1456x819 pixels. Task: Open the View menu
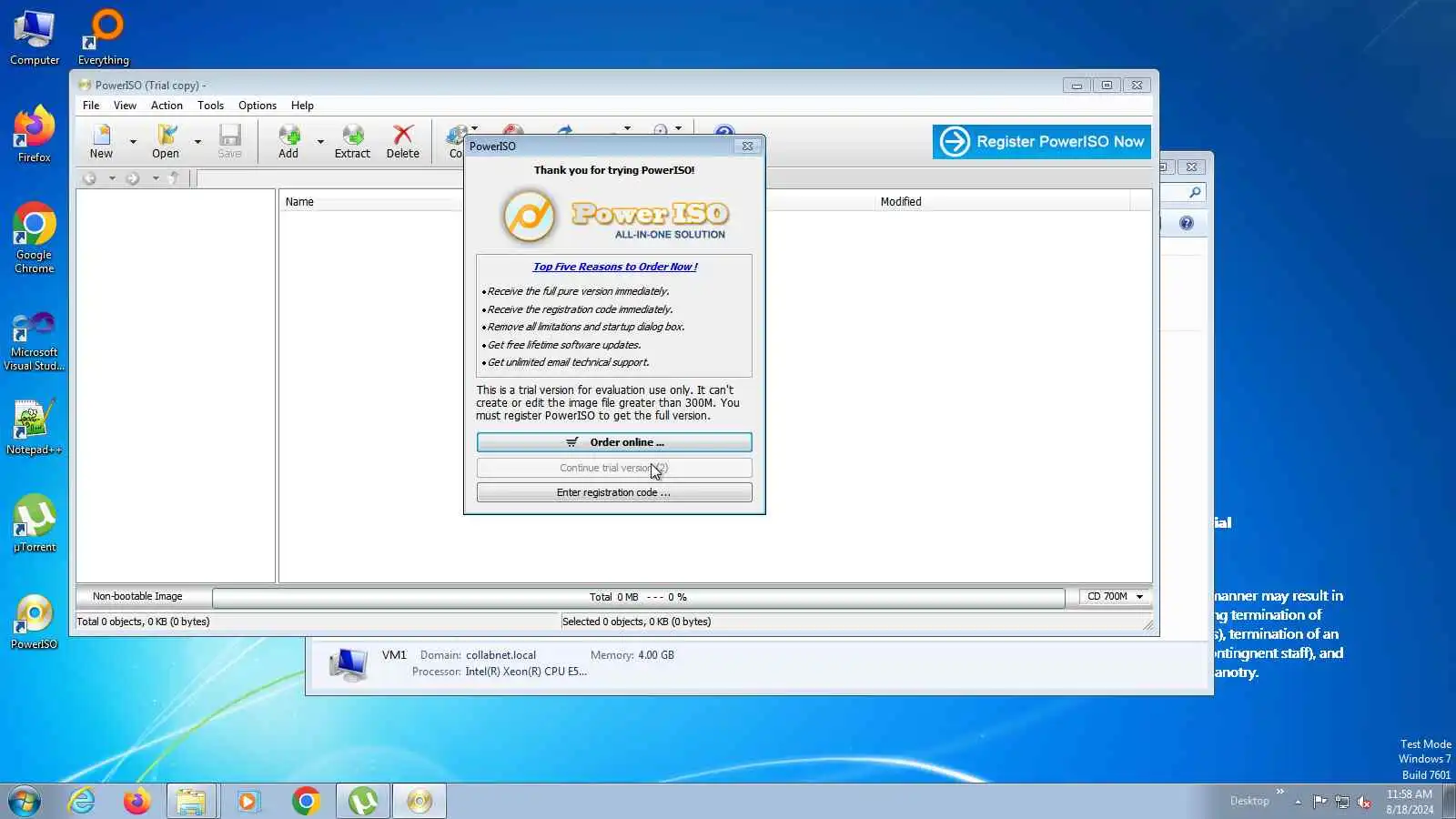125,106
